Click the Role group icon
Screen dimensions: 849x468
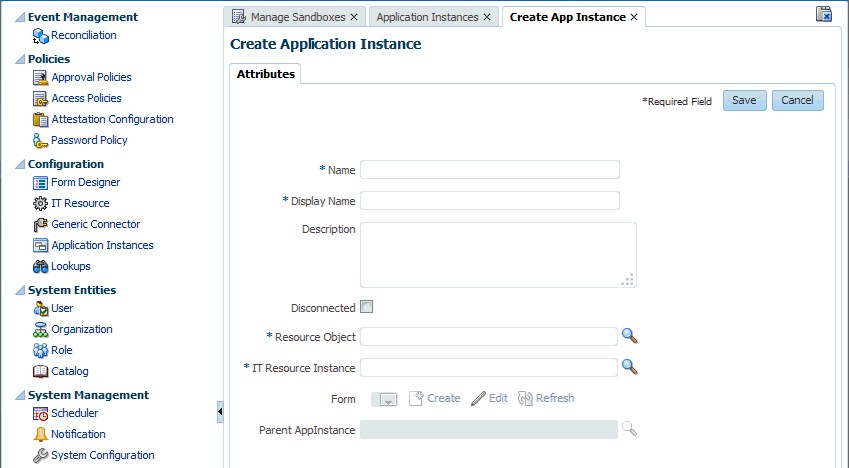[x=40, y=350]
